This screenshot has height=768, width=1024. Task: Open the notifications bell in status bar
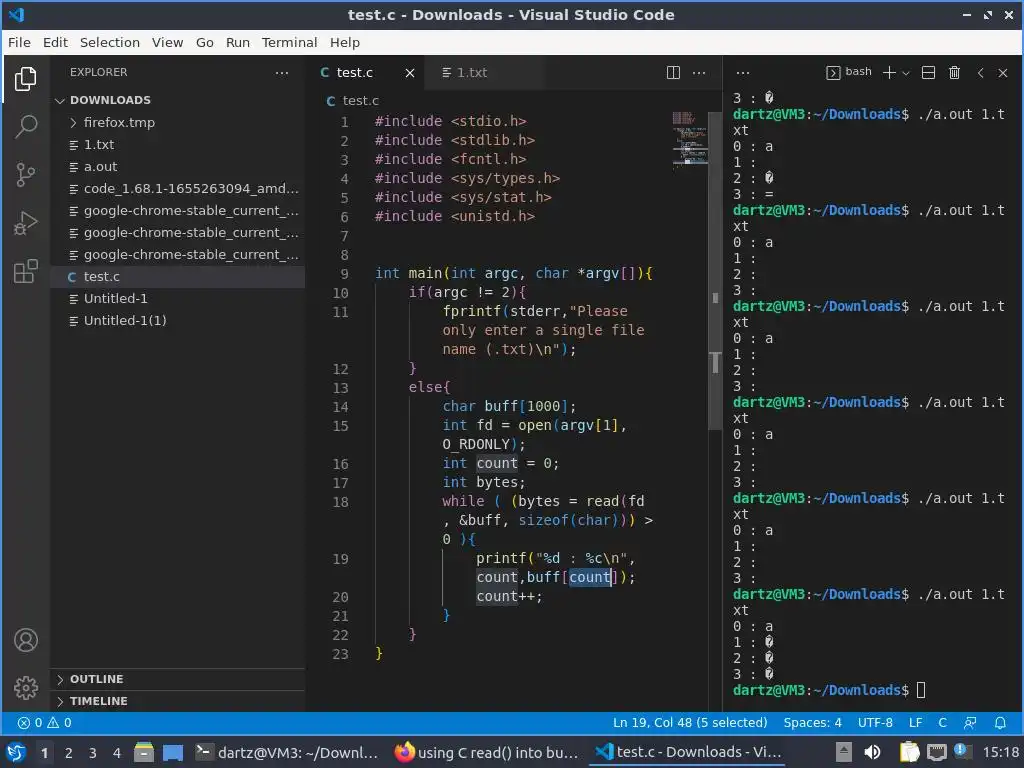(x=1000, y=722)
